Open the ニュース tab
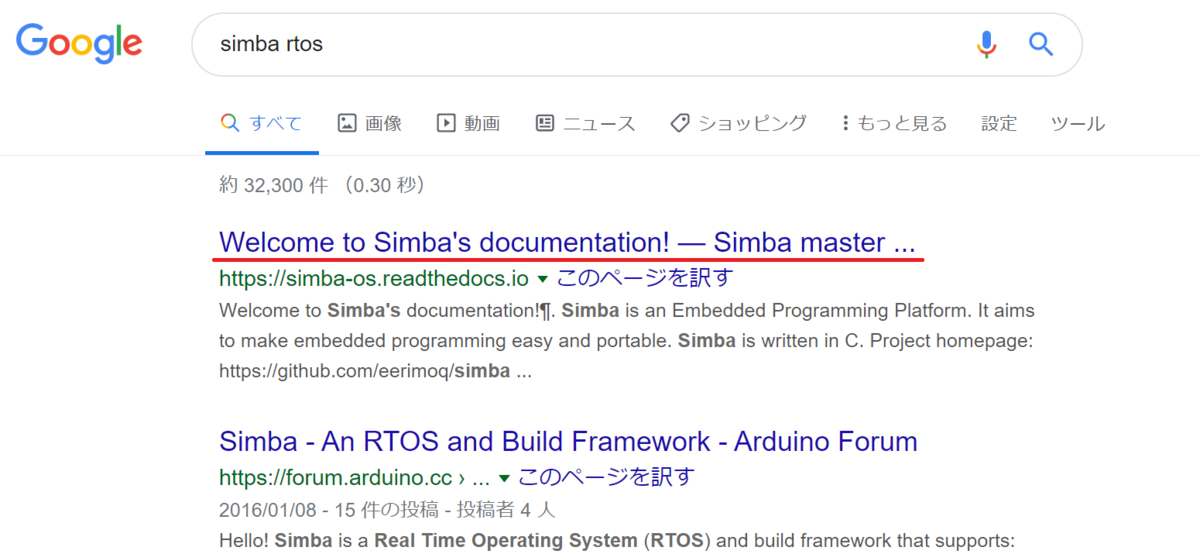The width and height of the screenshot is (1200, 554). pyautogui.click(x=585, y=124)
